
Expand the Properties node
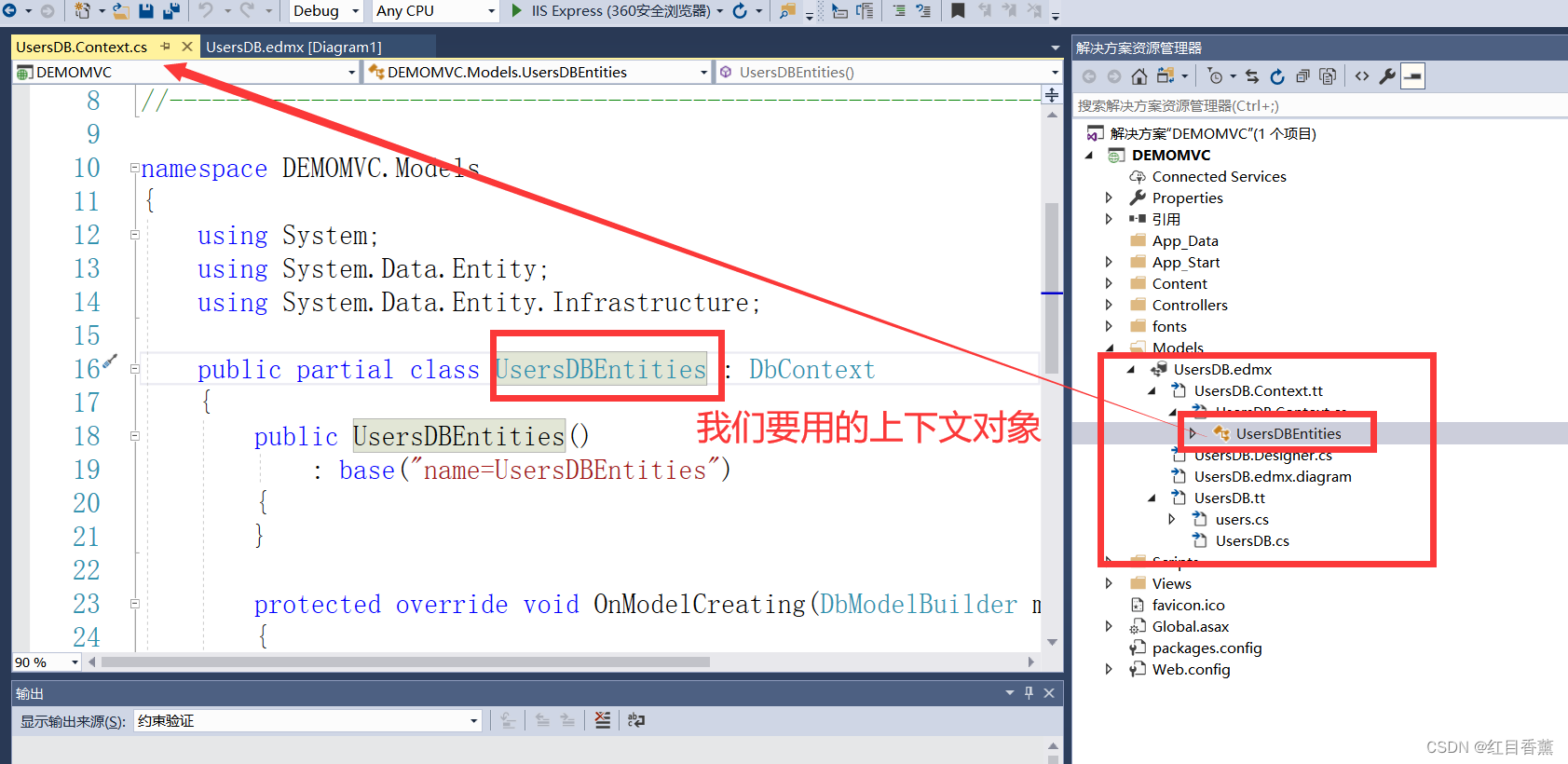(1109, 198)
